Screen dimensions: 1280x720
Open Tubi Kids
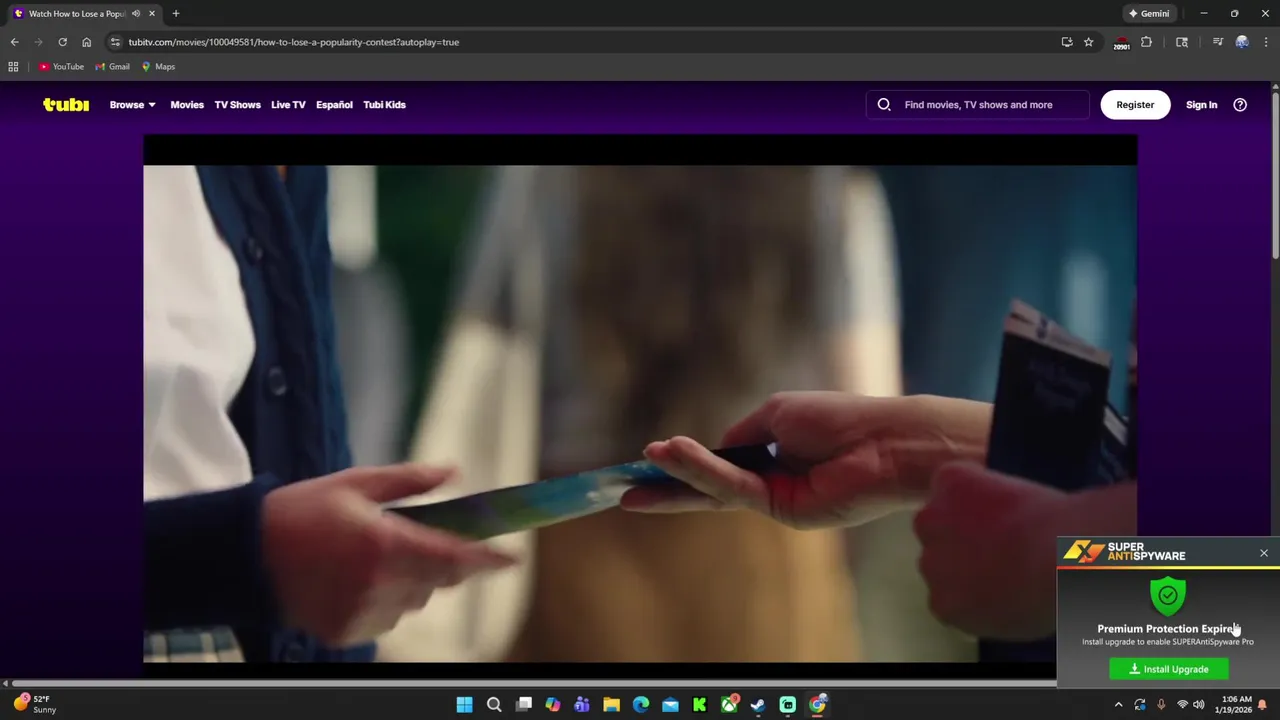[x=384, y=104]
